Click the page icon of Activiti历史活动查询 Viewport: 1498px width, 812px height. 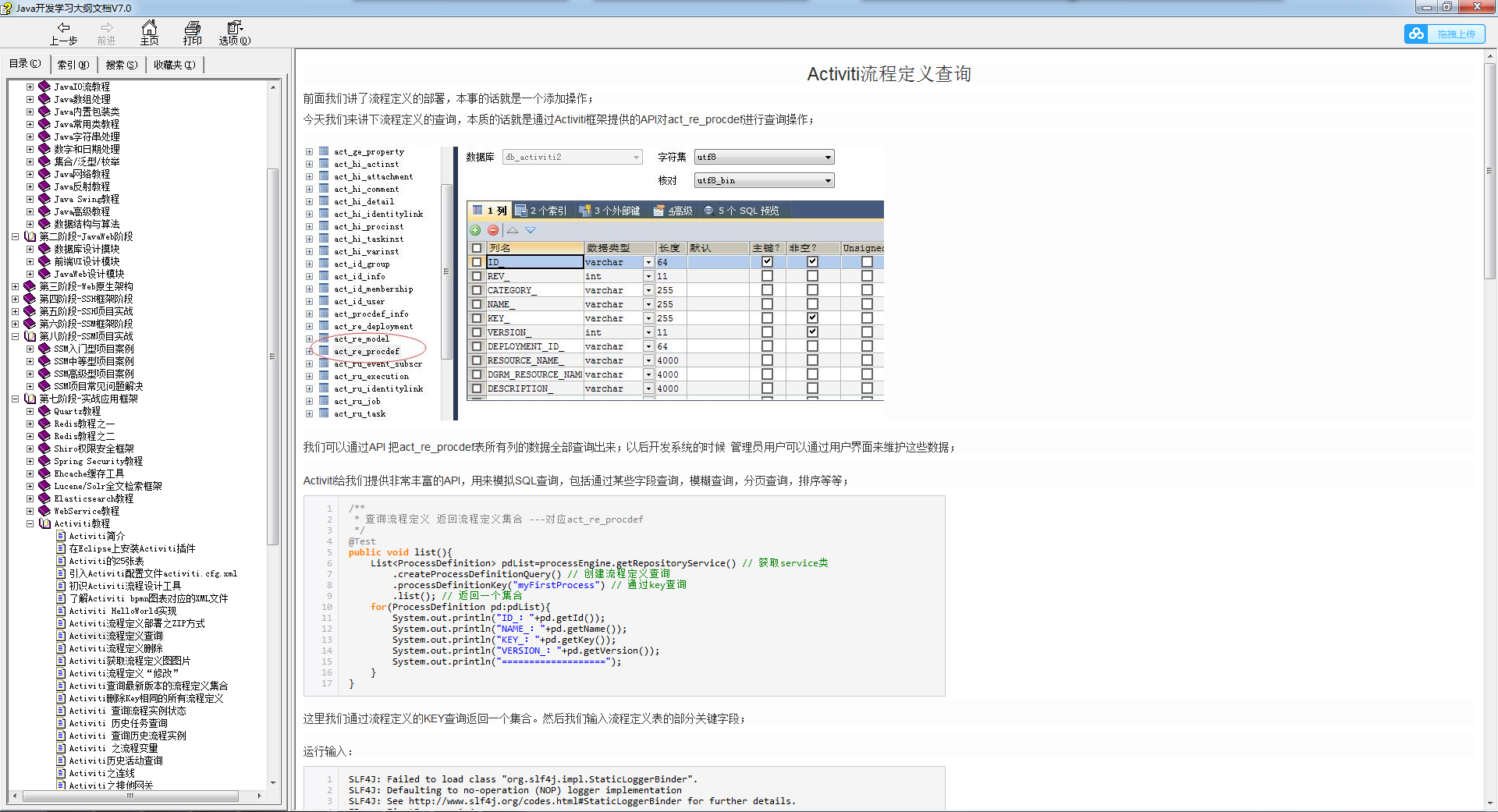click(x=61, y=761)
